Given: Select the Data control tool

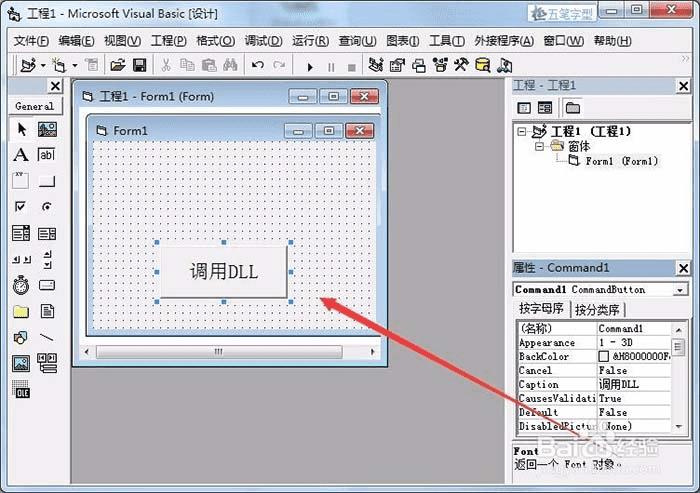Looking at the screenshot, I should coord(47,363).
